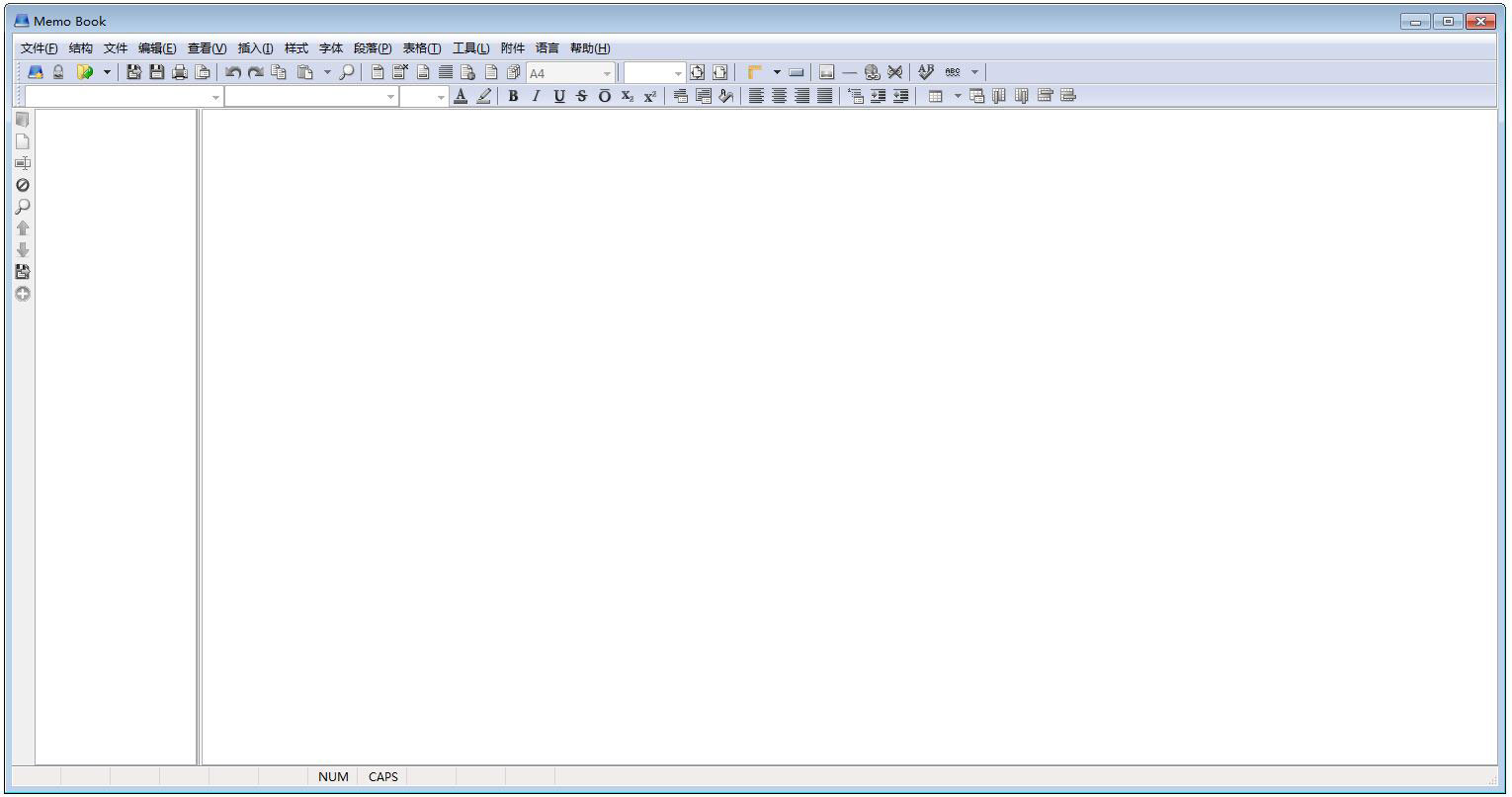1512x797 pixels.
Task: Click the sidebar rename item icon
Action: (22, 163)
